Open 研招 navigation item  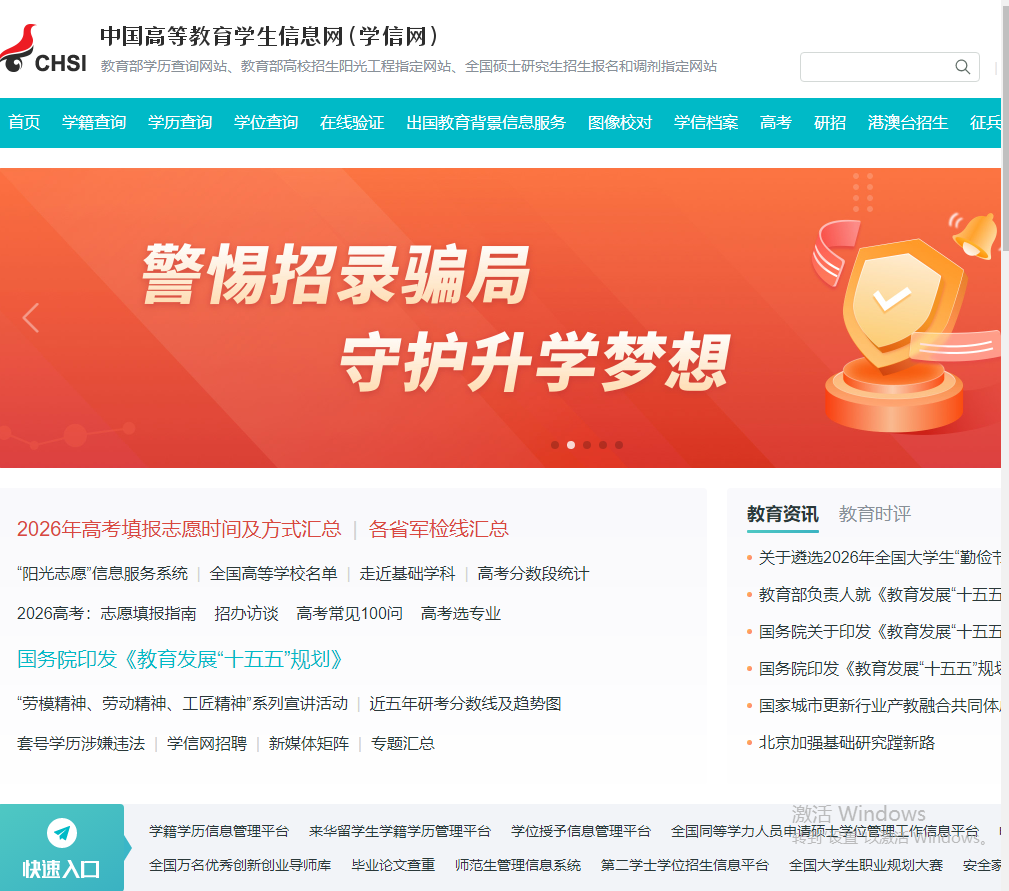pyautogui.click(x=829, y=122)
